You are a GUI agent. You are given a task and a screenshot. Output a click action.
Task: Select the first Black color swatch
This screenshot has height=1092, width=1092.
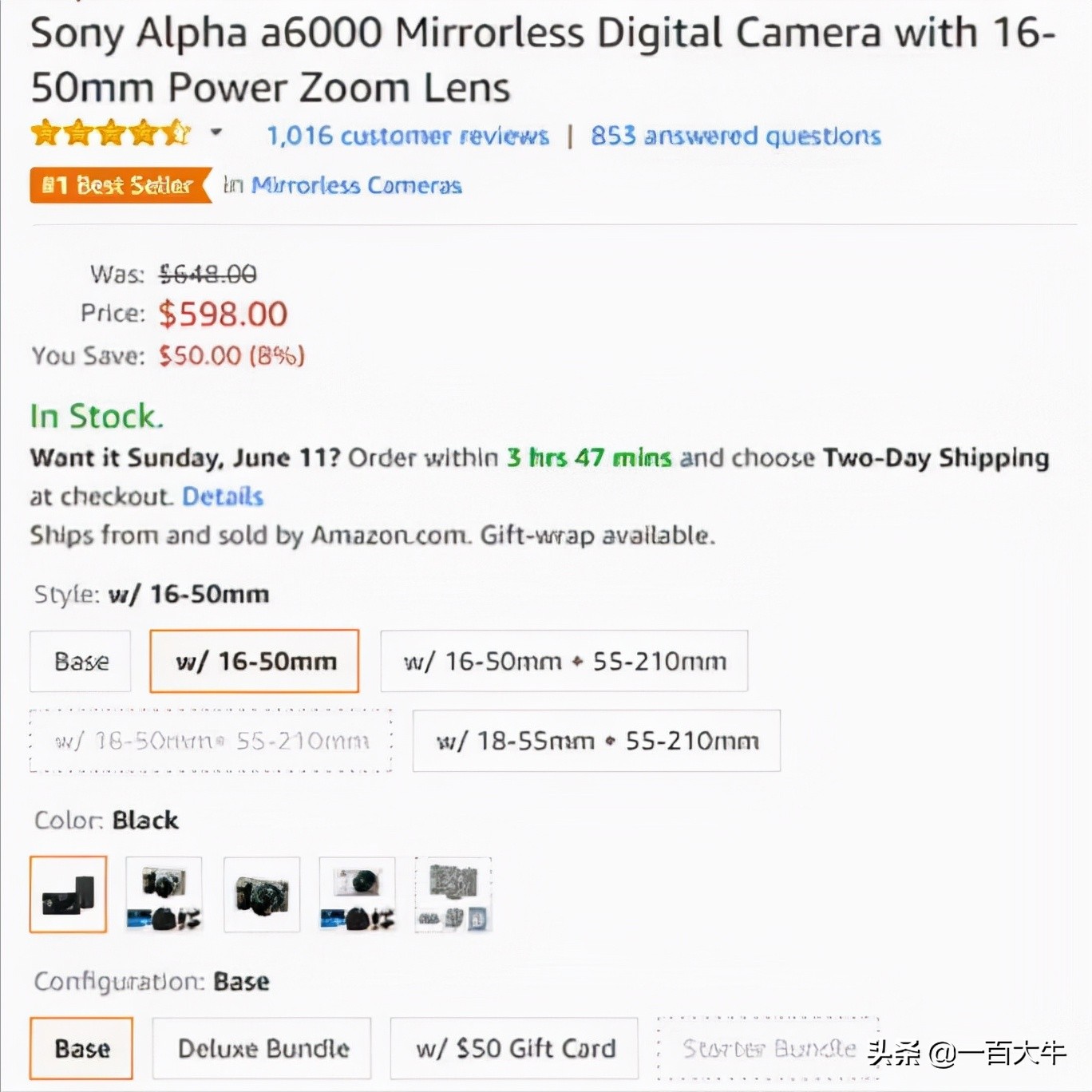pyautogui.click(x=69, y=894)
